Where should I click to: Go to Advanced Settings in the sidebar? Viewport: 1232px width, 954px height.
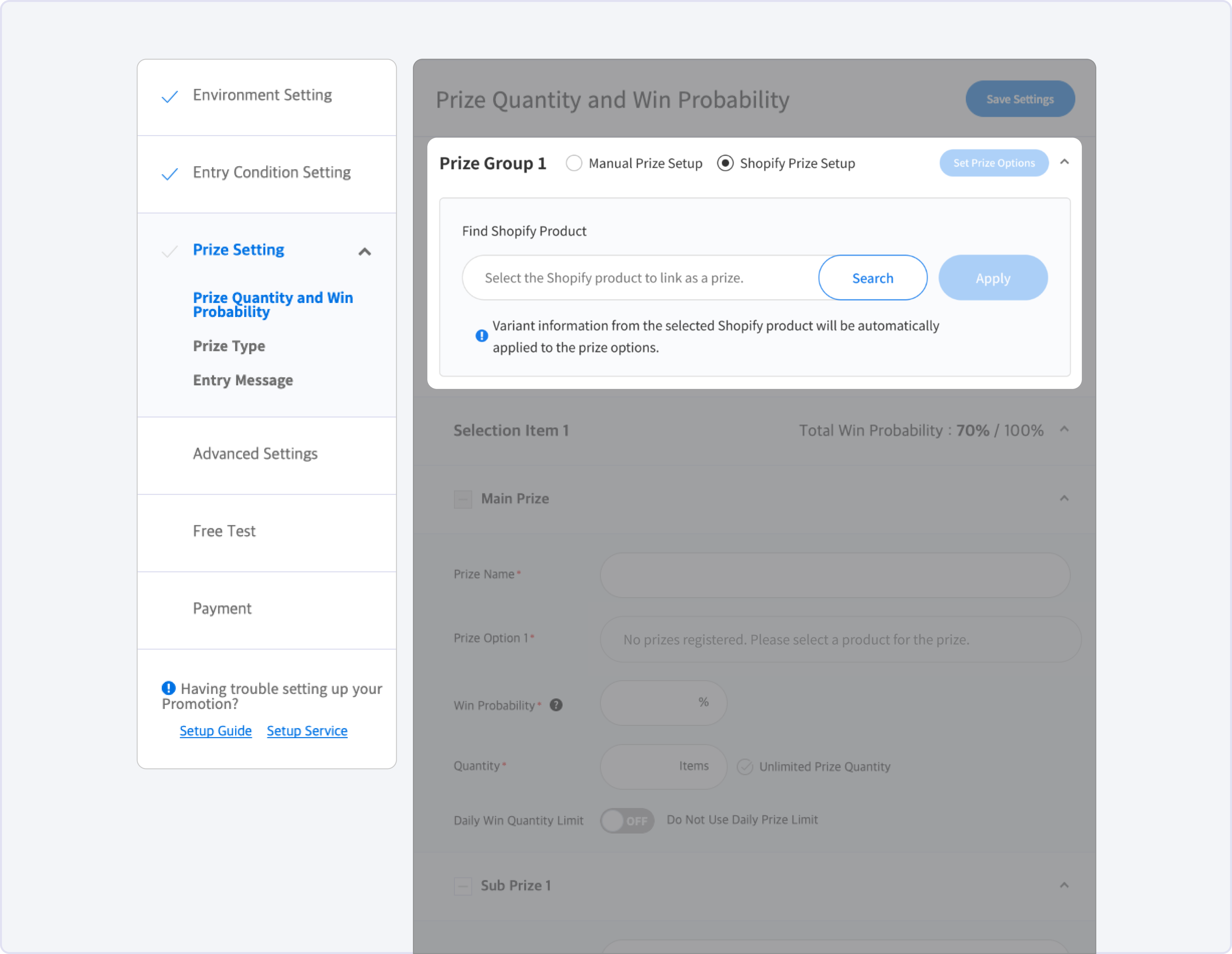(255, 454)
